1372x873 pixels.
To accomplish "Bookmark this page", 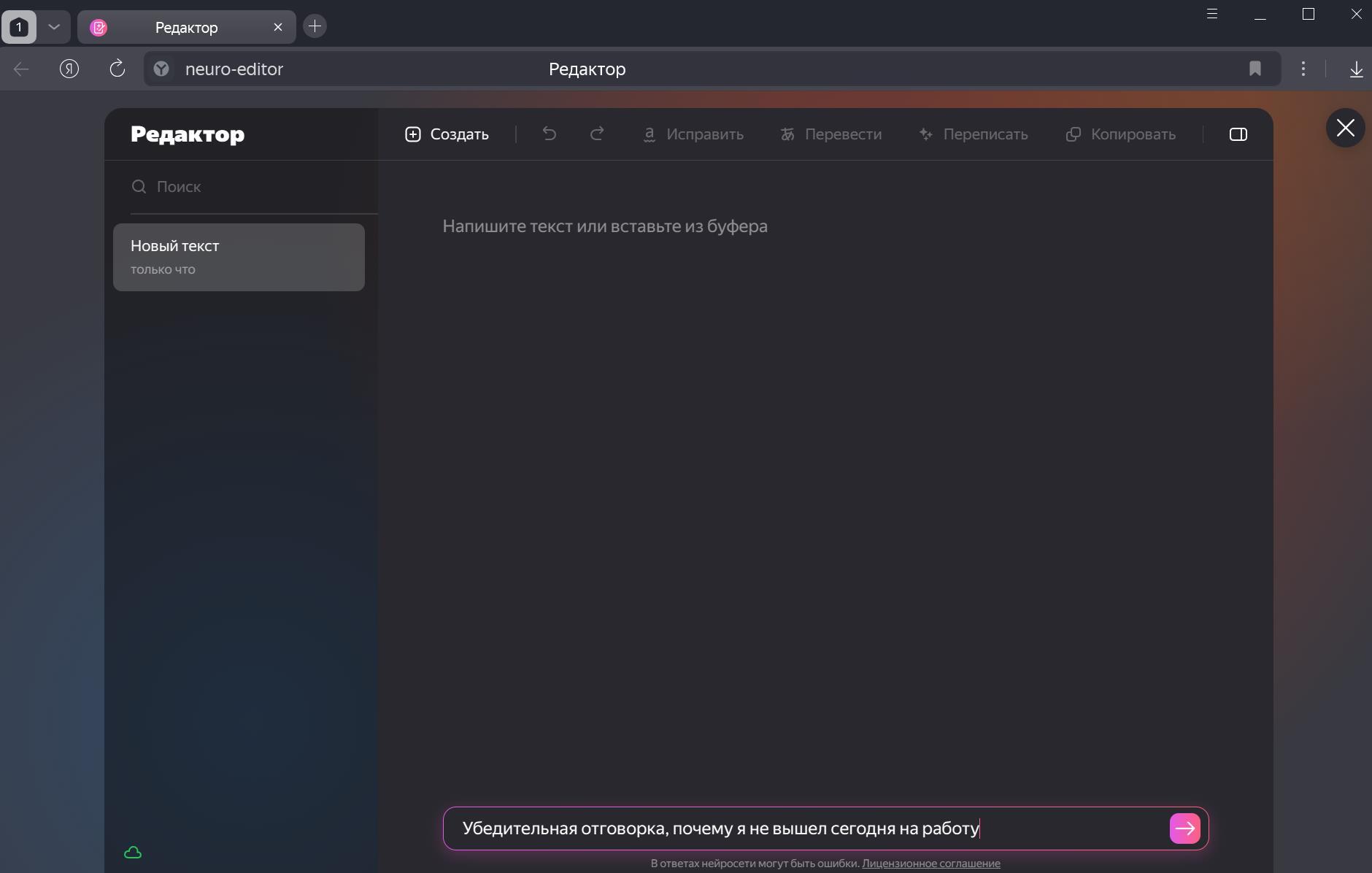I will coord(1255,69).
